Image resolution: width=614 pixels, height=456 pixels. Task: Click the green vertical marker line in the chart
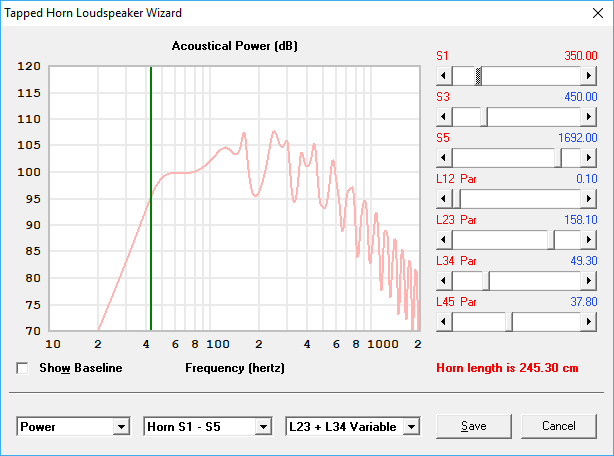151,198
